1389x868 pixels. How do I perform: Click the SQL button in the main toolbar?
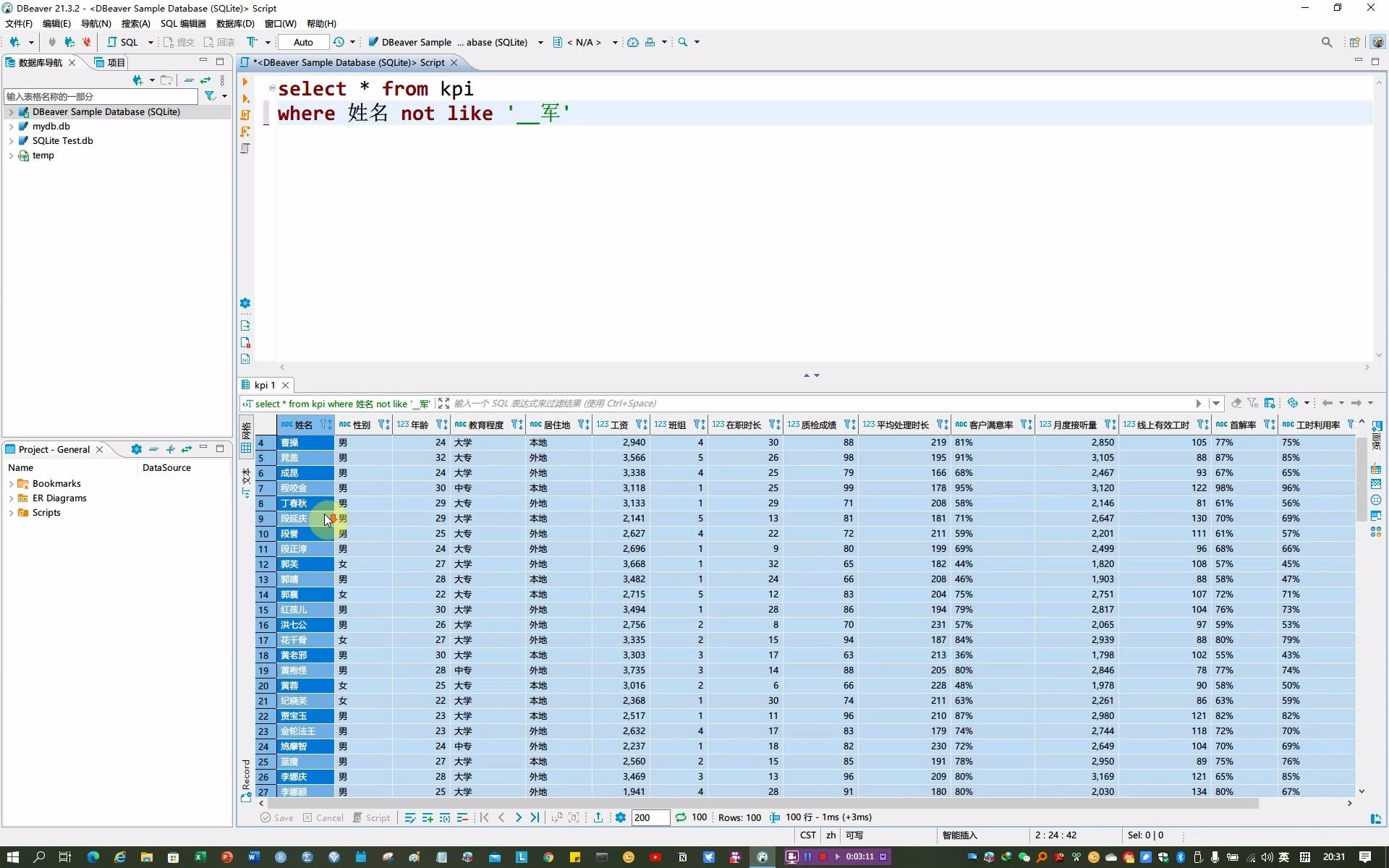123,42
